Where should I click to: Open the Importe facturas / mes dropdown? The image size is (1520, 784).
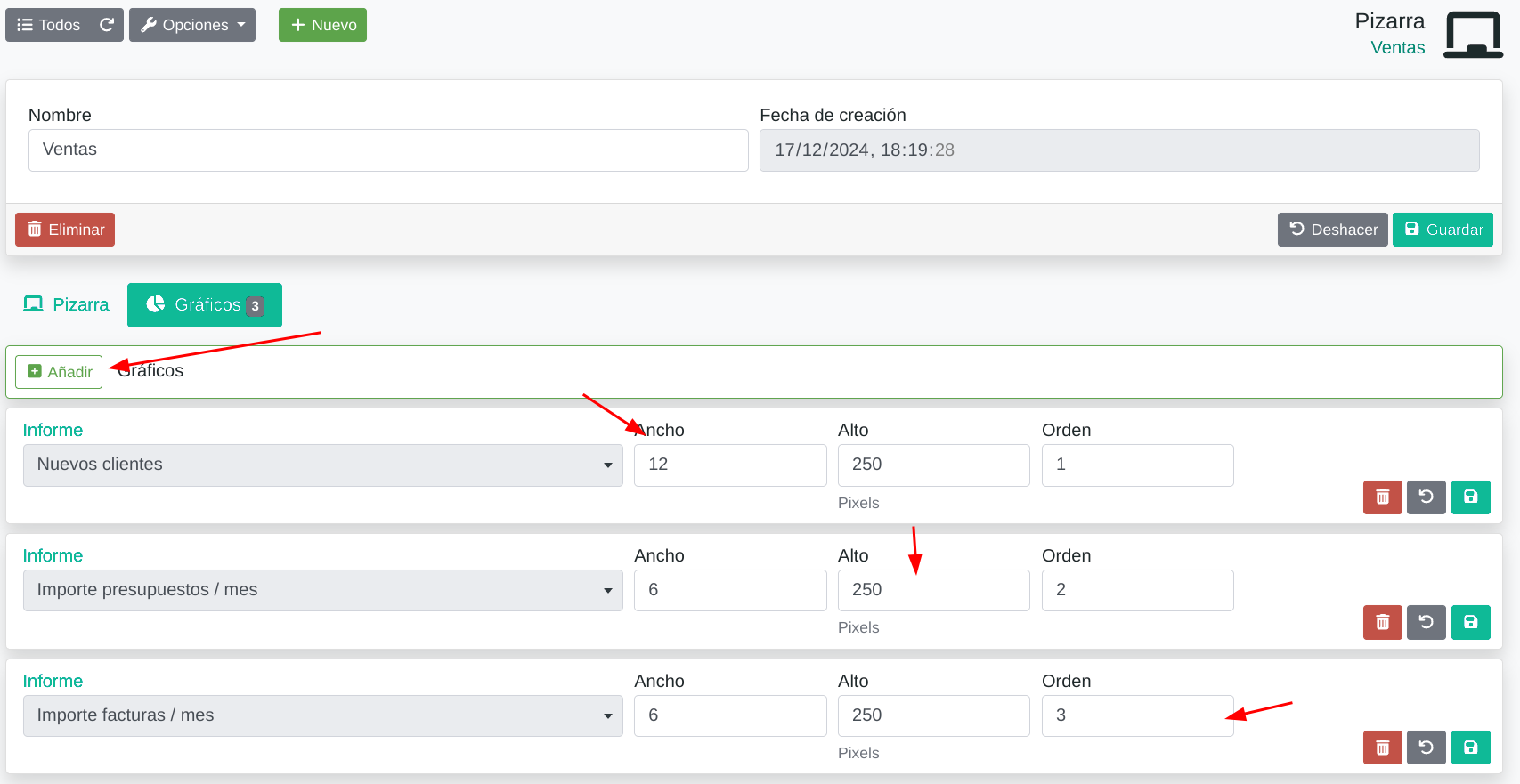(323, 716)
